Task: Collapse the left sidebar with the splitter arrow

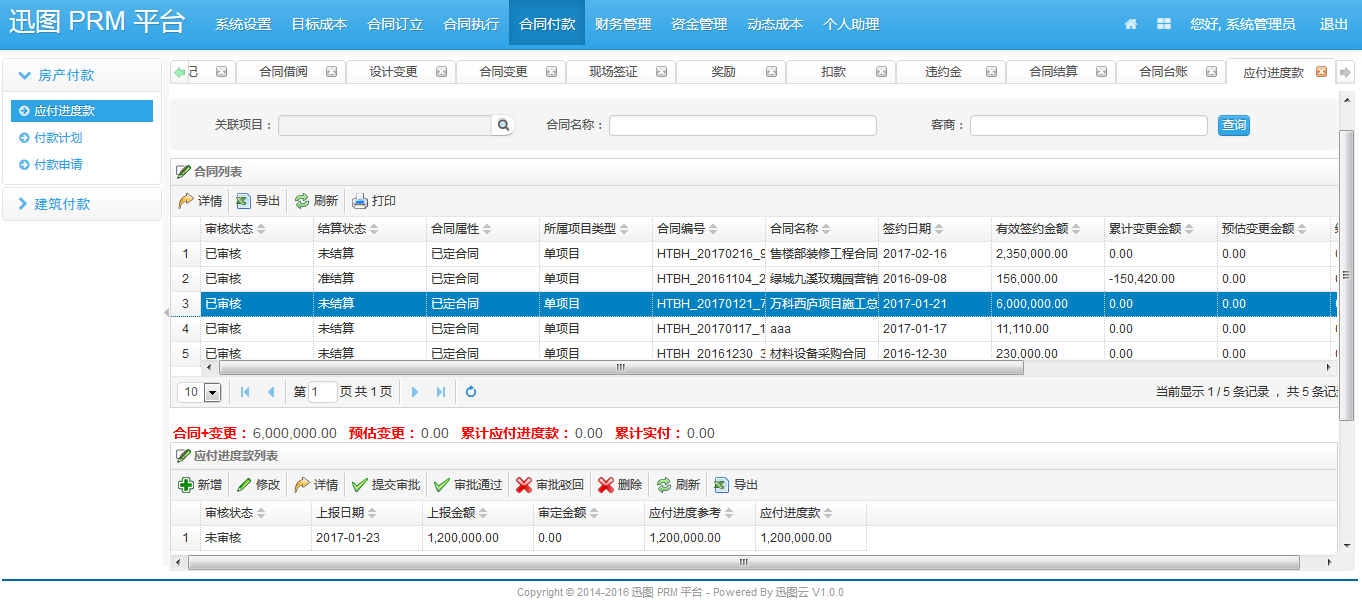Action: [x=166, y=313]
